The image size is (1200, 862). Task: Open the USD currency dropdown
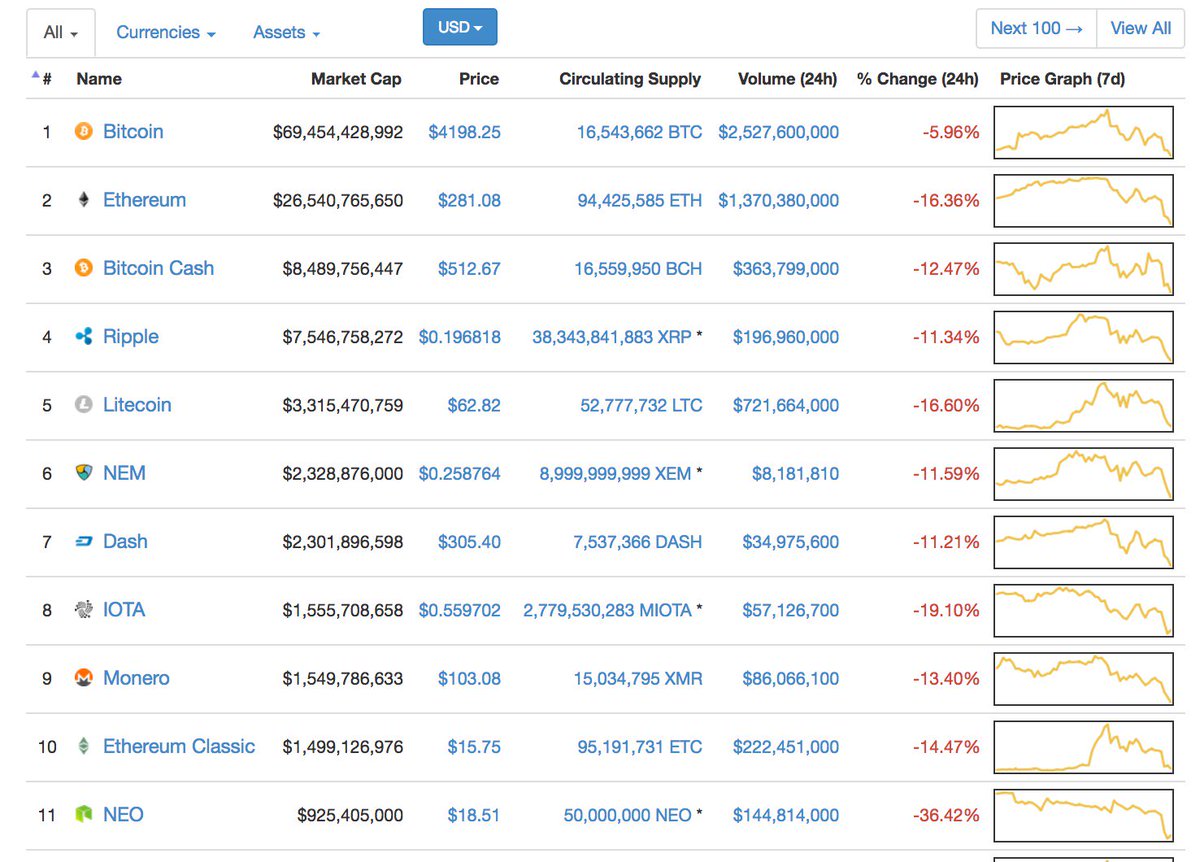(460, 28)
